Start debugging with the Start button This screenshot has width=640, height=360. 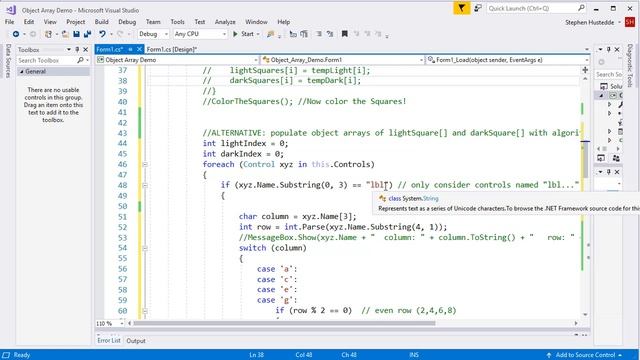[x=243, y=34]
